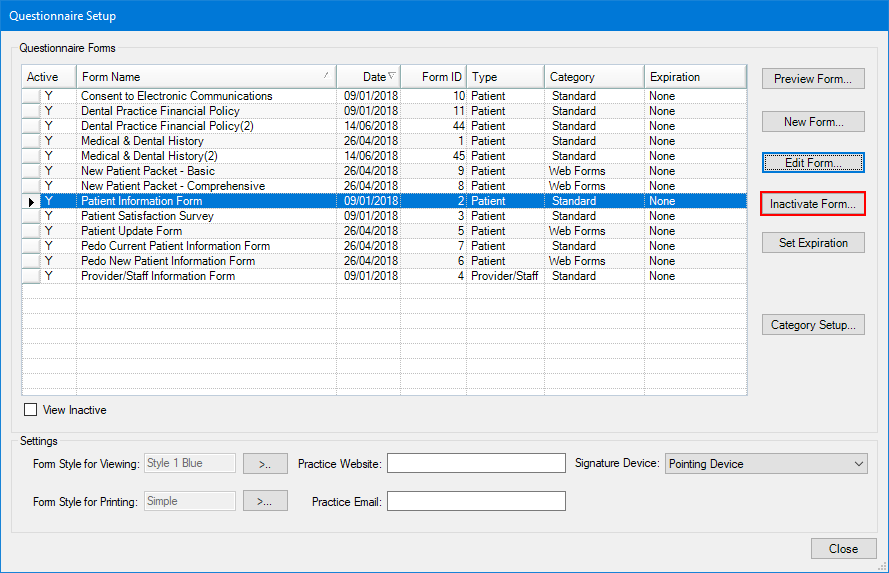889x573 pixels.
Task: Sort by the Date column header
Action: point(369,77)
